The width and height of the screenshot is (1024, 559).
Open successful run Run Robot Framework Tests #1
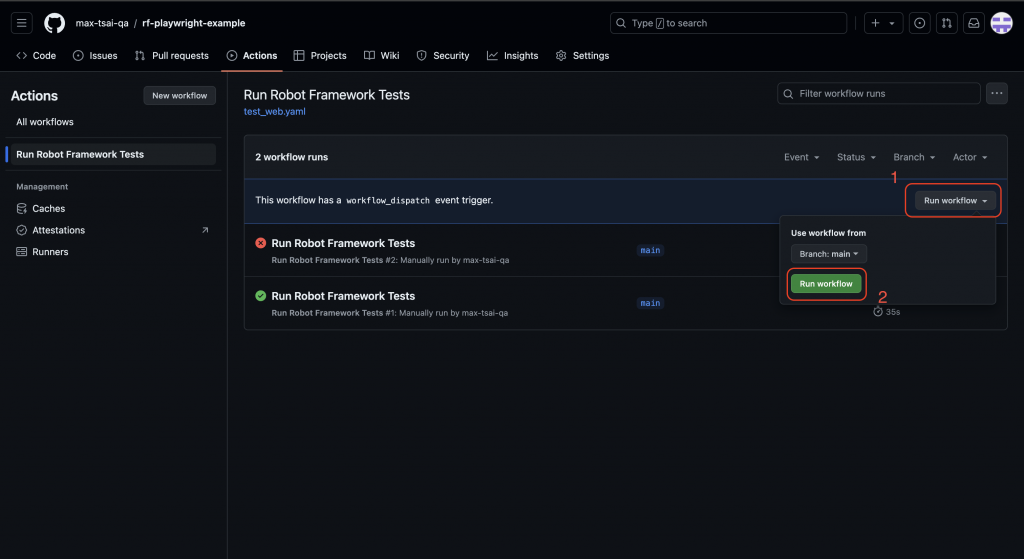[x=343, y=296]
